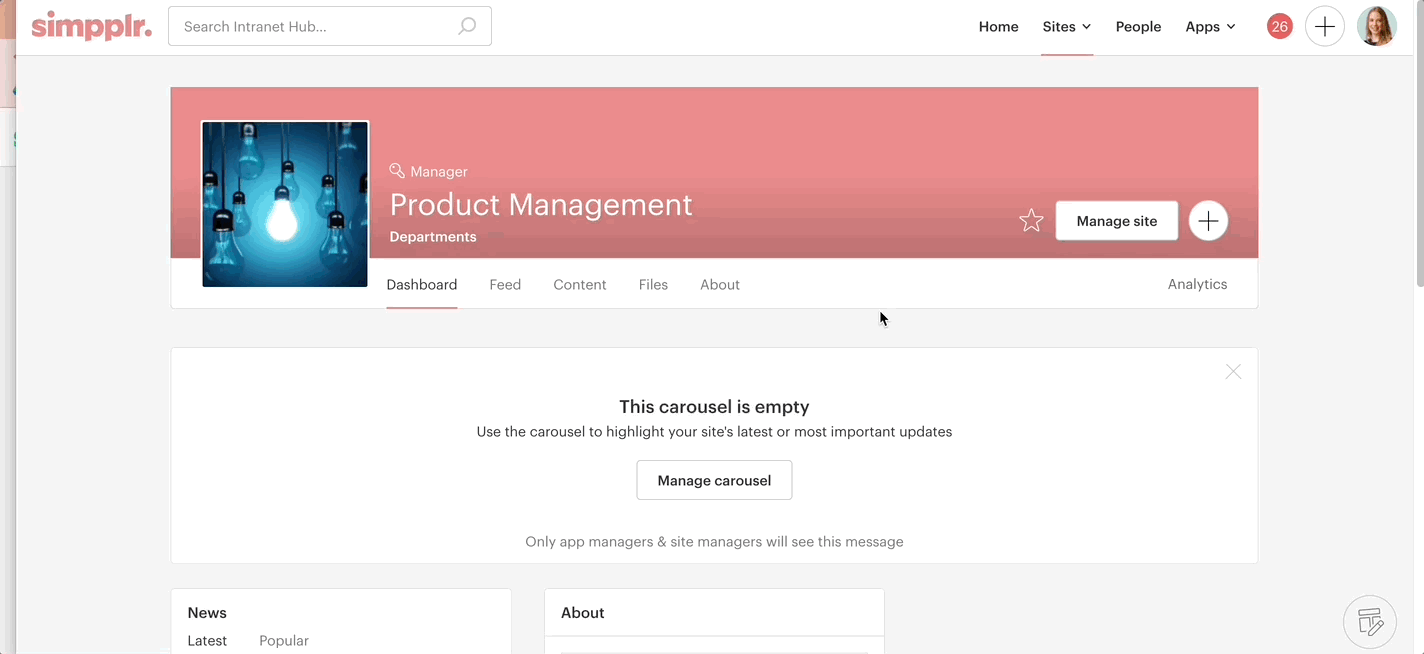Screen dimensions: 1424x654
Task: Focus the Search Intranet Hub field
Action: (330, 27)
